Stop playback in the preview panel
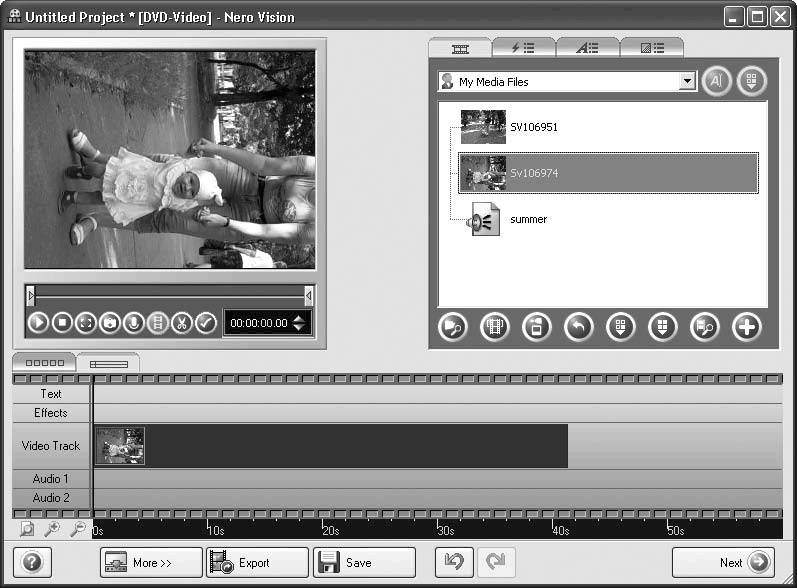 tap(62, 323)
